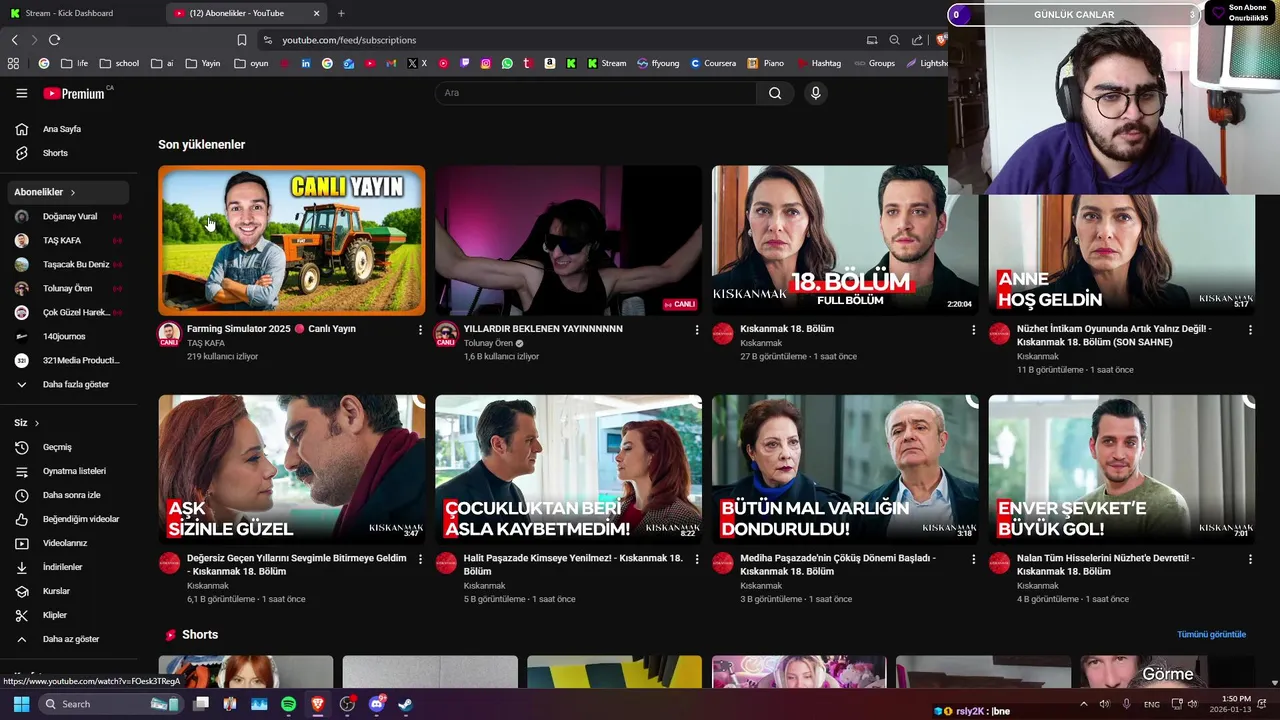1280x720 pixels.
Task: Open the Brave share icon in address bar
Action: tap(918, 40)
